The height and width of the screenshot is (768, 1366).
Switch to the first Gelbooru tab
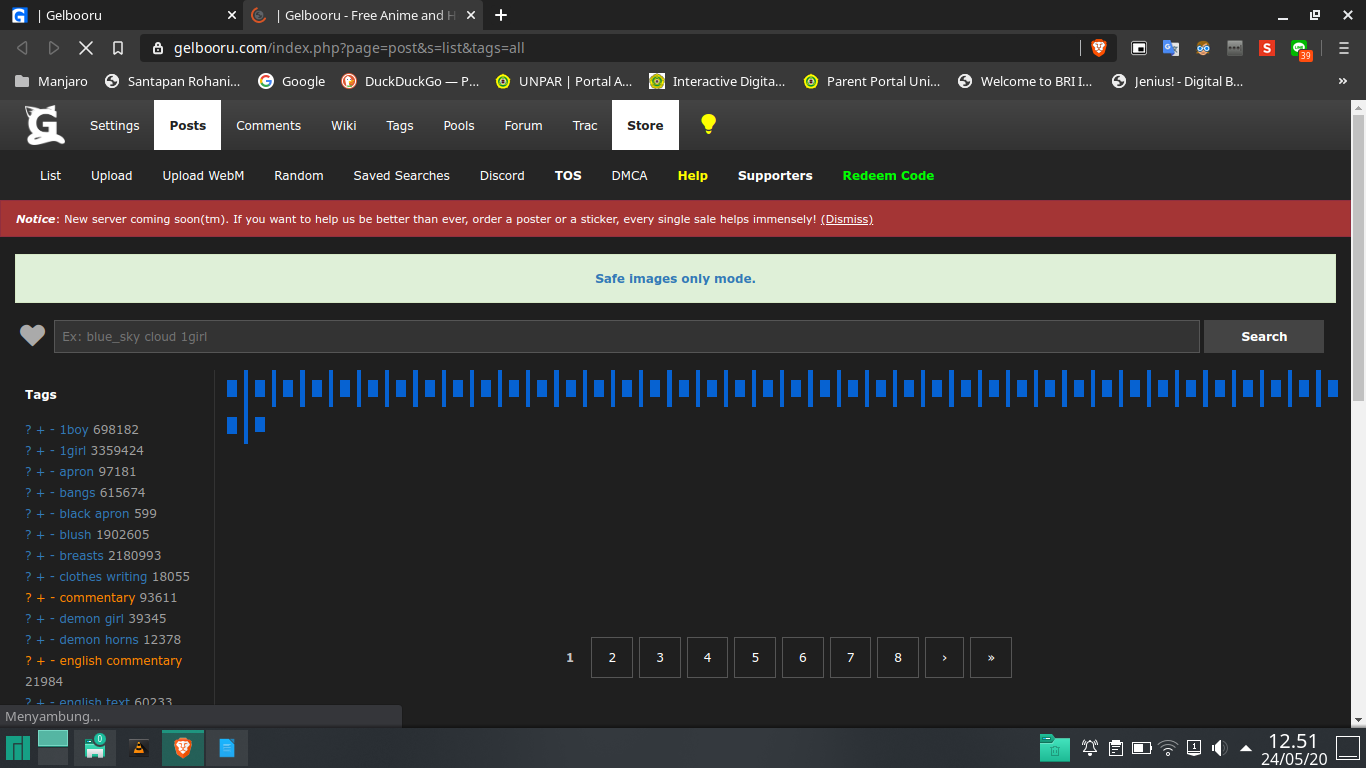click(120, 15)
